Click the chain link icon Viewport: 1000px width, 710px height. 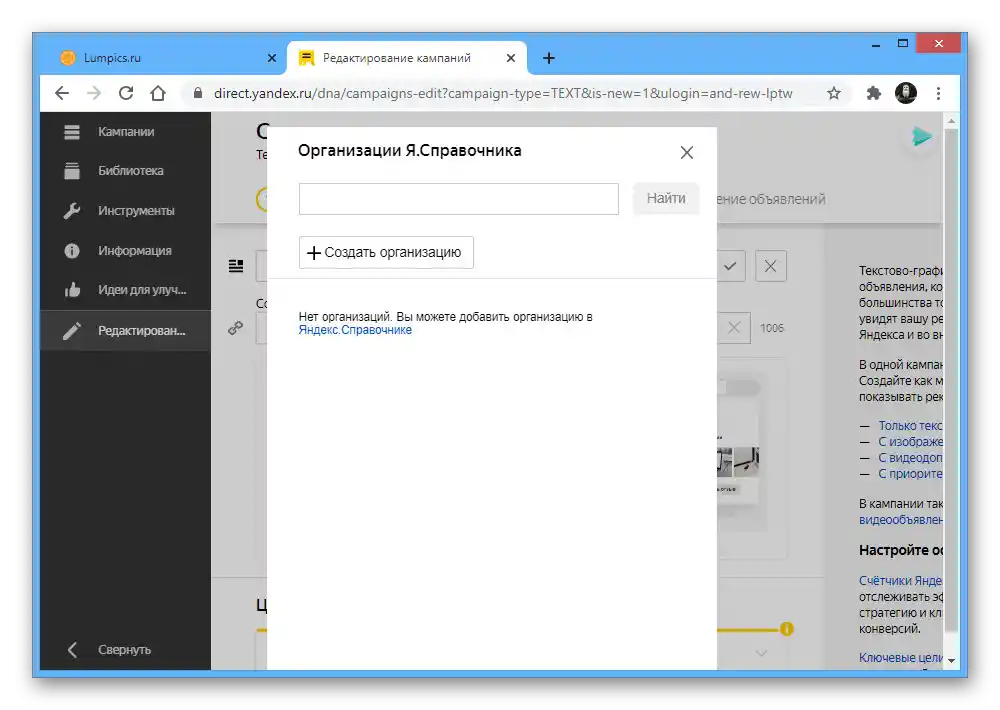click(x=235, y=328)
